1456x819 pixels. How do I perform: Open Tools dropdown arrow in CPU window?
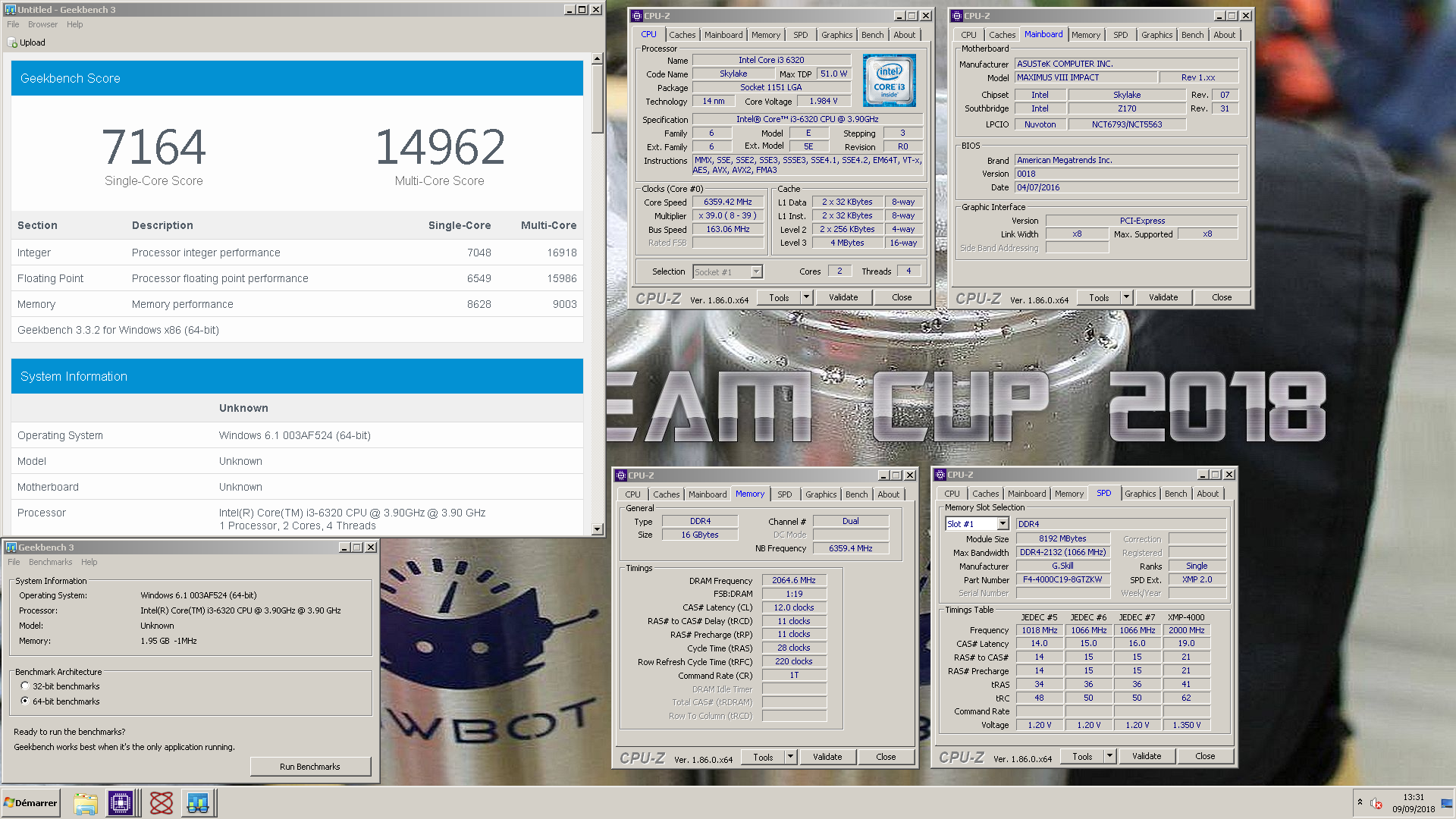pyautogui.click(x=807, y=298)
